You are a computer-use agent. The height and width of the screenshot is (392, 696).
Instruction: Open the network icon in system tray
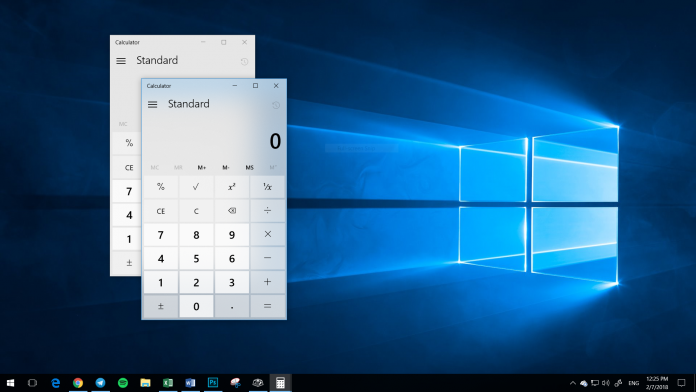click(x=595, y=383)
